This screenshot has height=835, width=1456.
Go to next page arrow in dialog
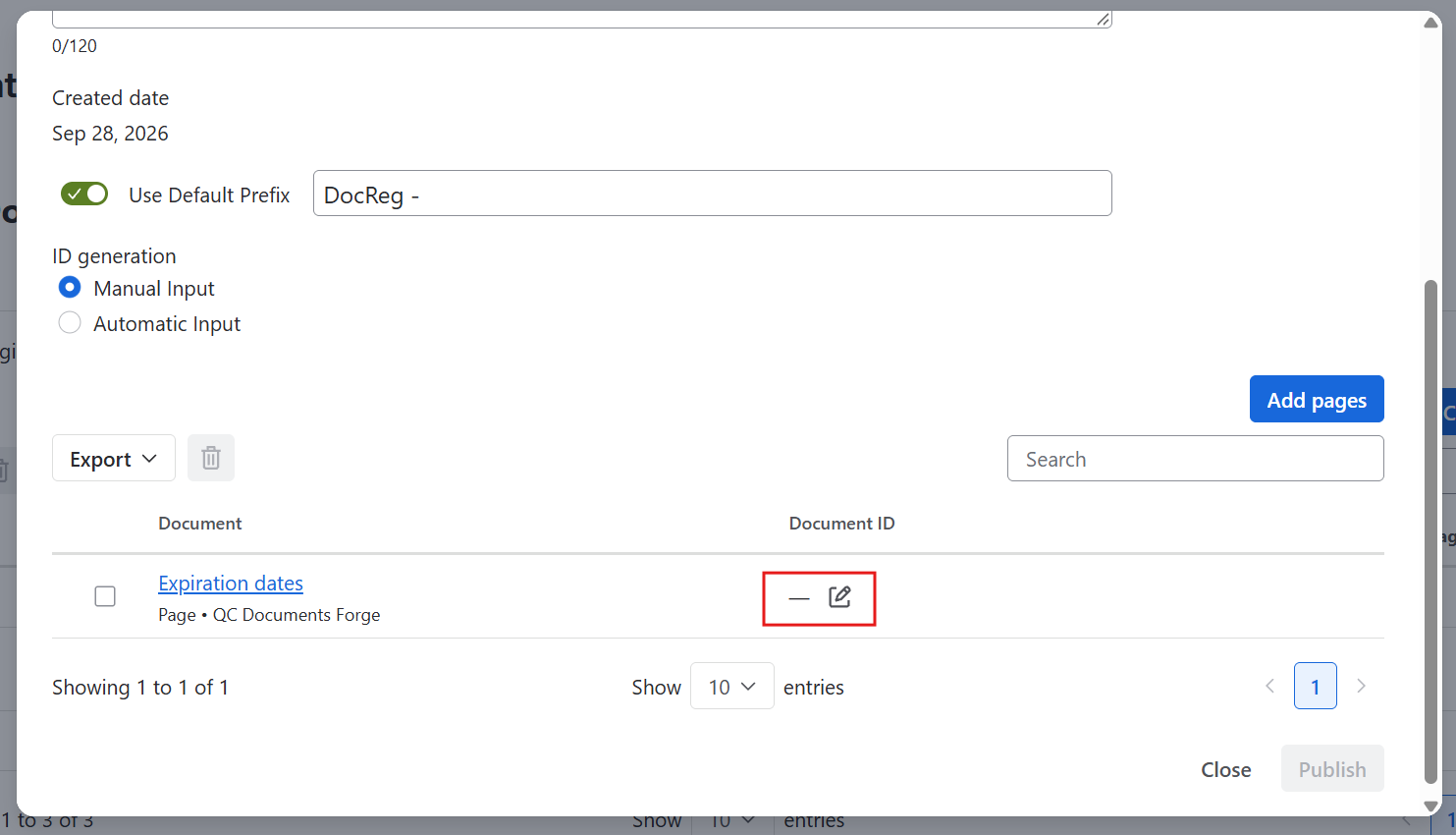[1361, 686]
